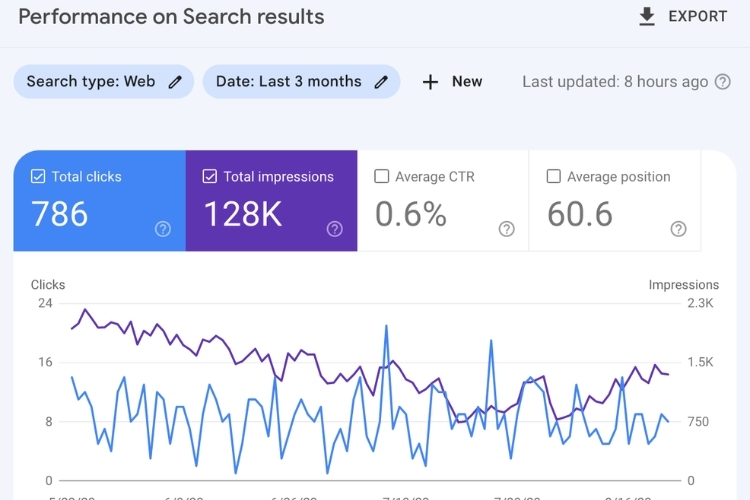Click the purple impressions line peak at start
750x500 pixels.
[x=86, y=310]
